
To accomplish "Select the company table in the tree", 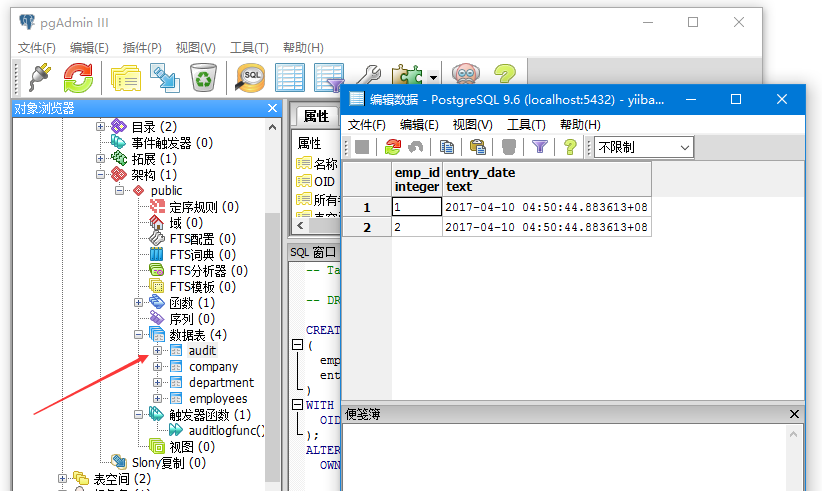I will (x=213, y=367).
